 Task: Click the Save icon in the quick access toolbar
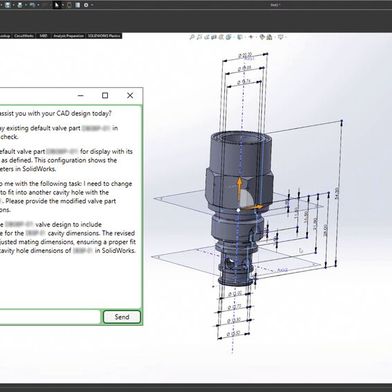click(7, 5)
